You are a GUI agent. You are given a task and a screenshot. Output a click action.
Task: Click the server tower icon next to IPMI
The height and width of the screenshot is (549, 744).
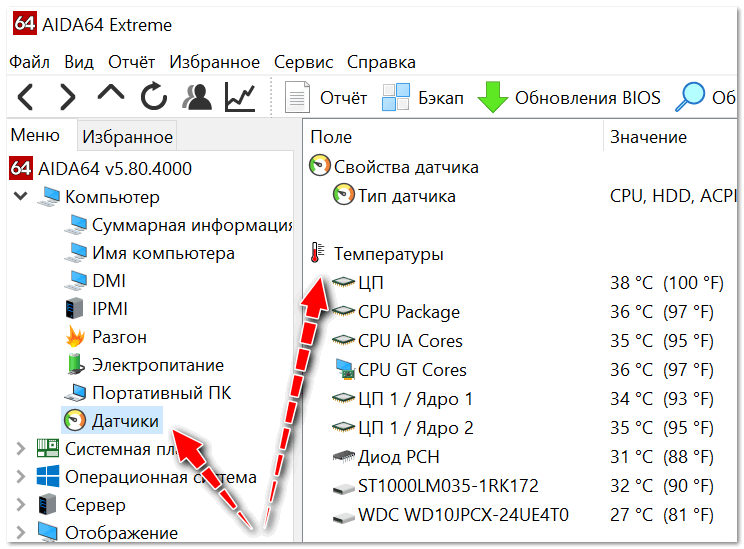click(x=72, y=308)
